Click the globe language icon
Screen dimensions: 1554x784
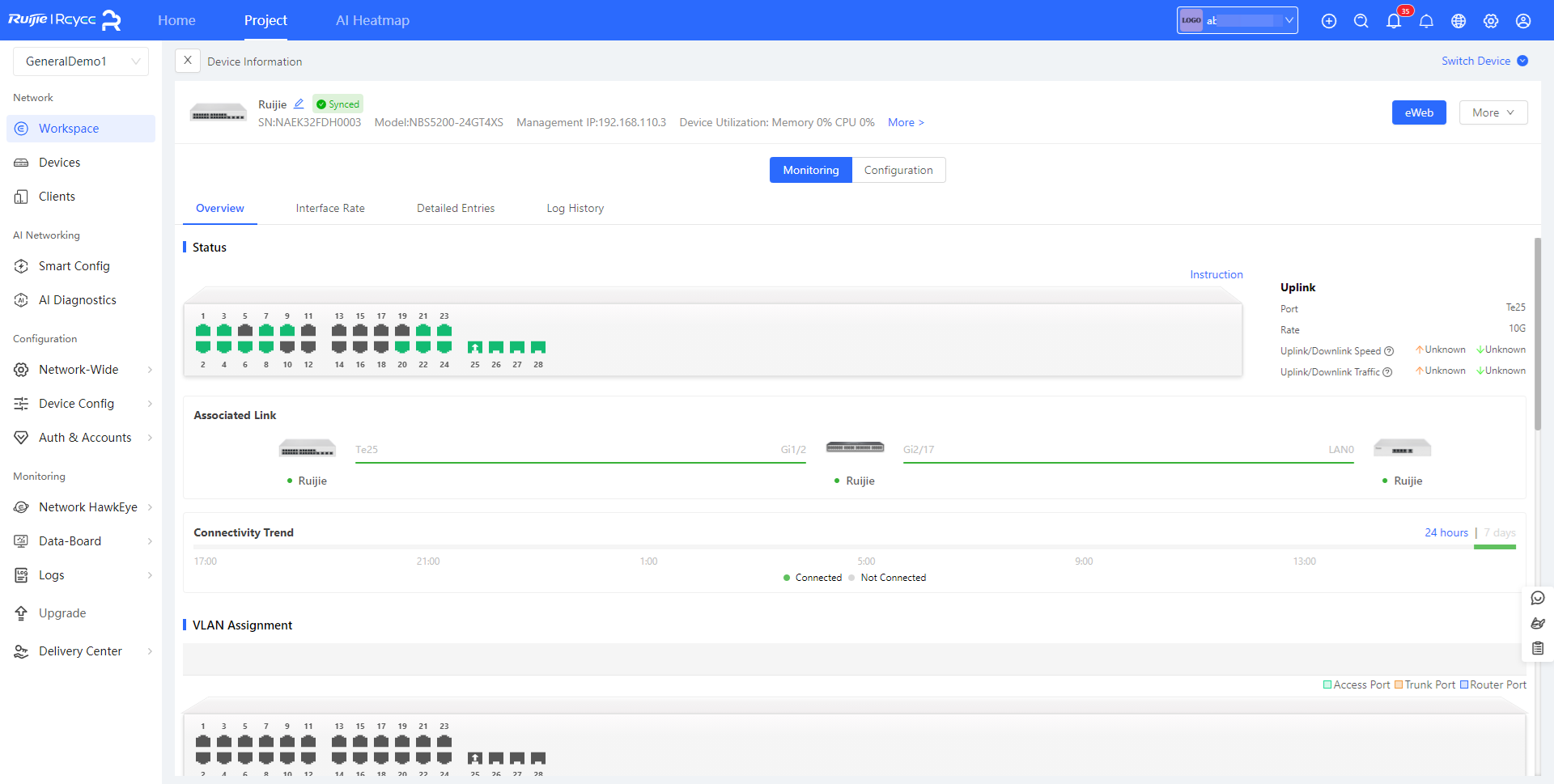(x=1458, y=21)
